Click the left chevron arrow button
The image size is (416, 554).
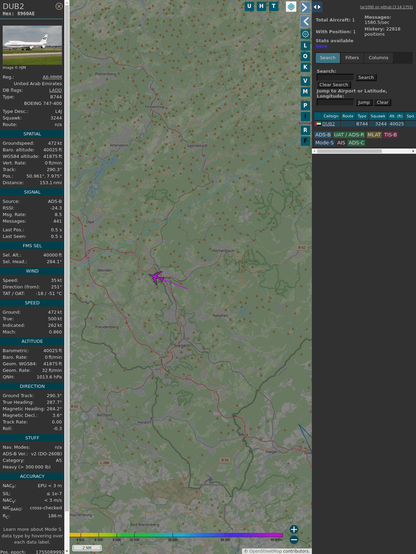[305, 22]
